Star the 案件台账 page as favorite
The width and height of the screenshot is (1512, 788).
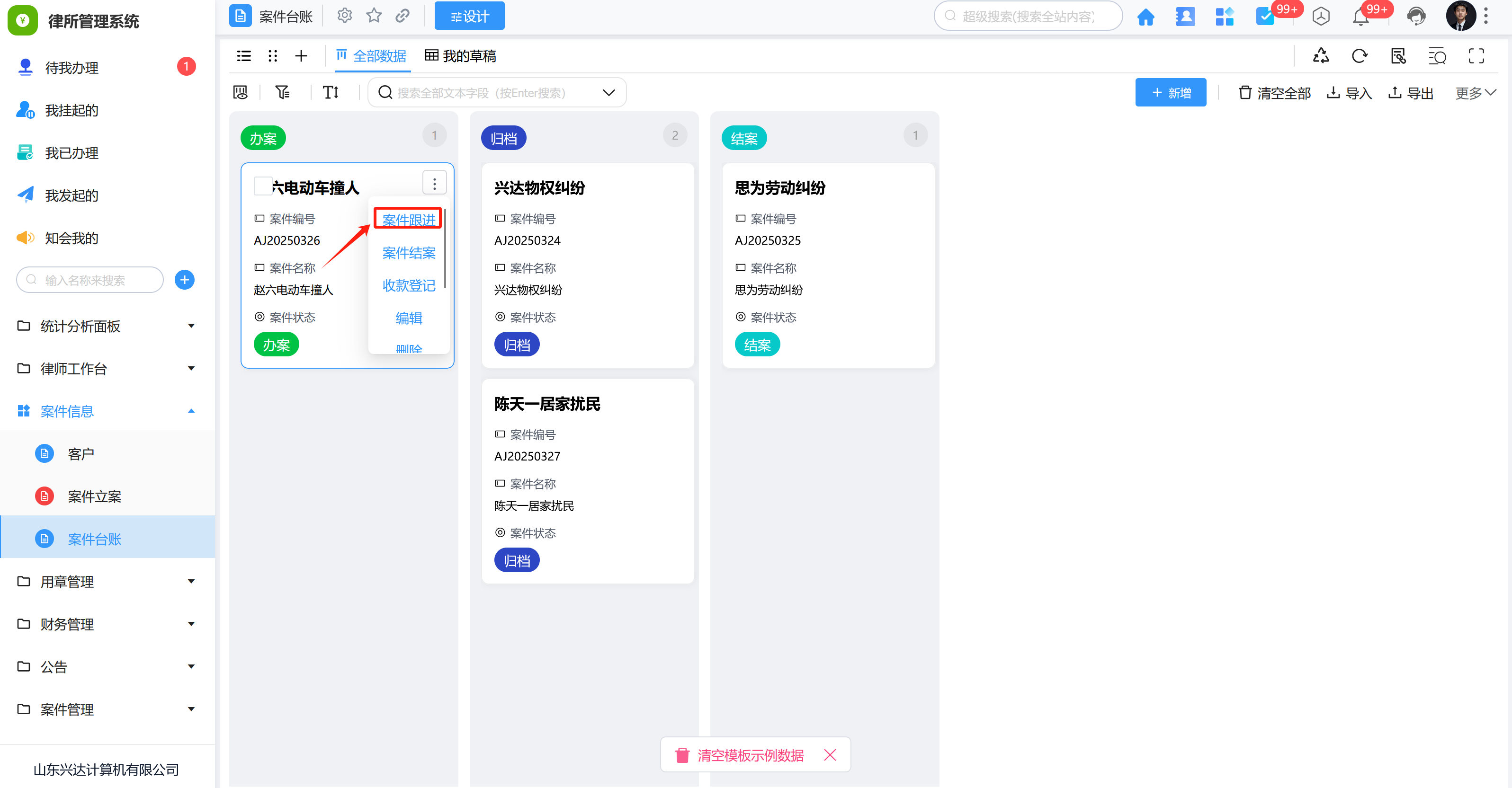pyautogui.click(x=374, y=16)
